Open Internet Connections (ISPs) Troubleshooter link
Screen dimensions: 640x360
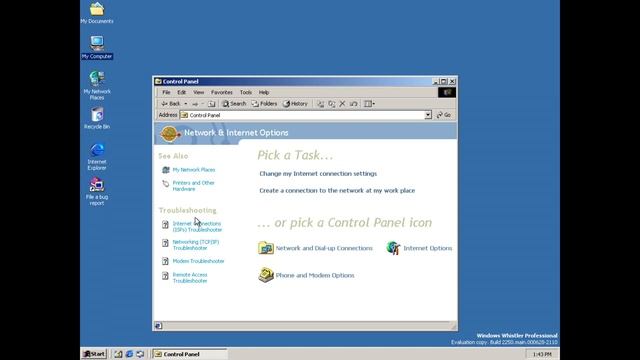click(x=197, y=227)
